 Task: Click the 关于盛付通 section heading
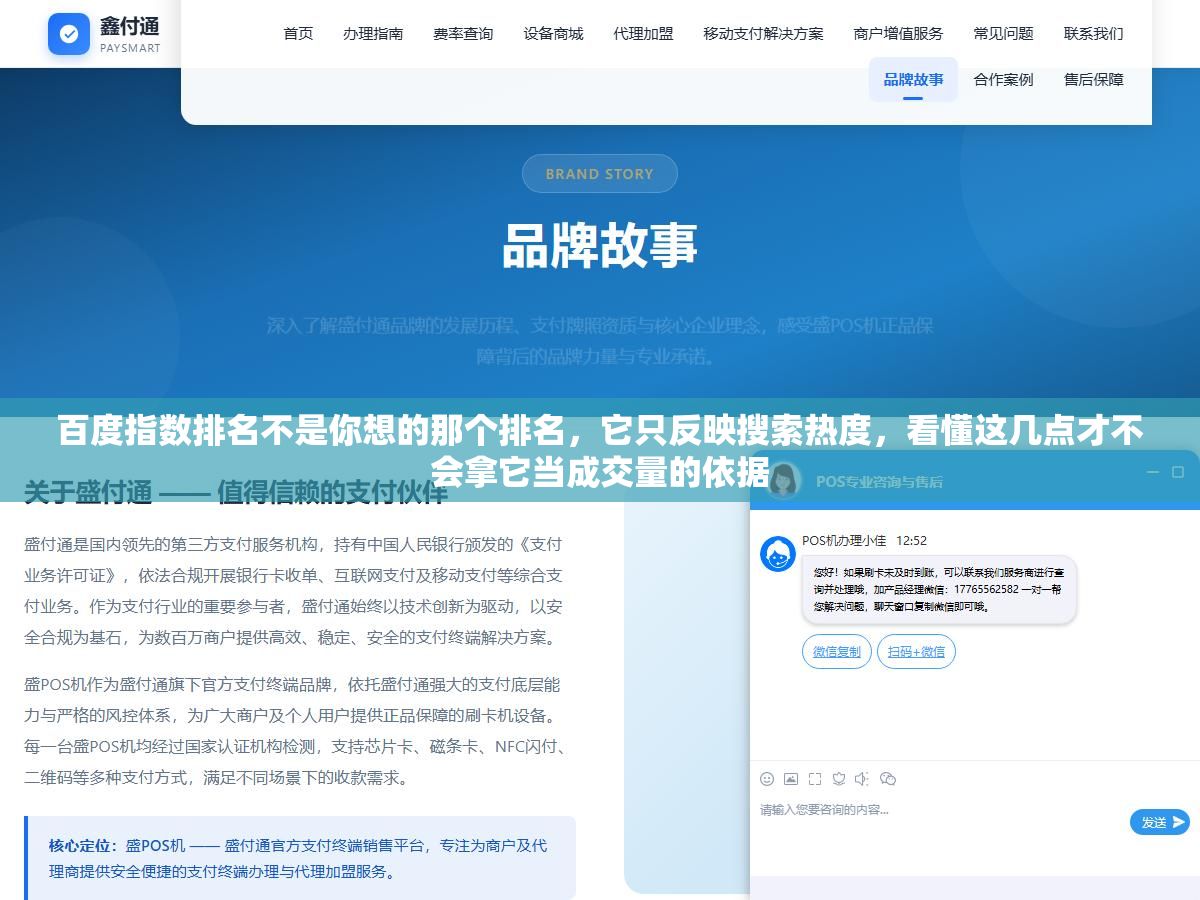pos(236,492)
